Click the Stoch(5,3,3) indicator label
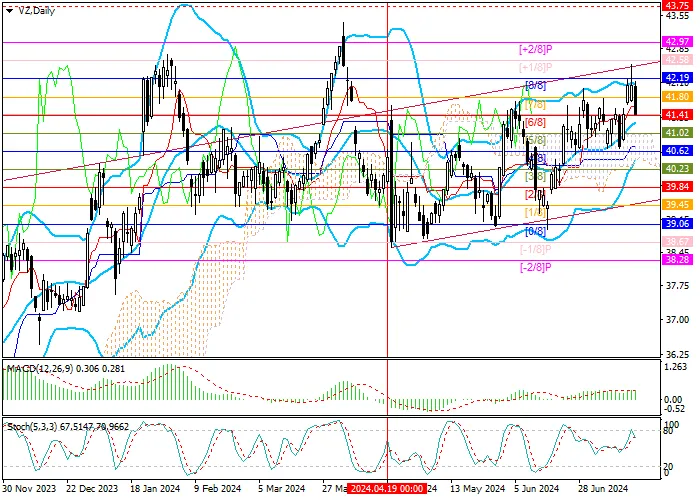 pos(32,427)
